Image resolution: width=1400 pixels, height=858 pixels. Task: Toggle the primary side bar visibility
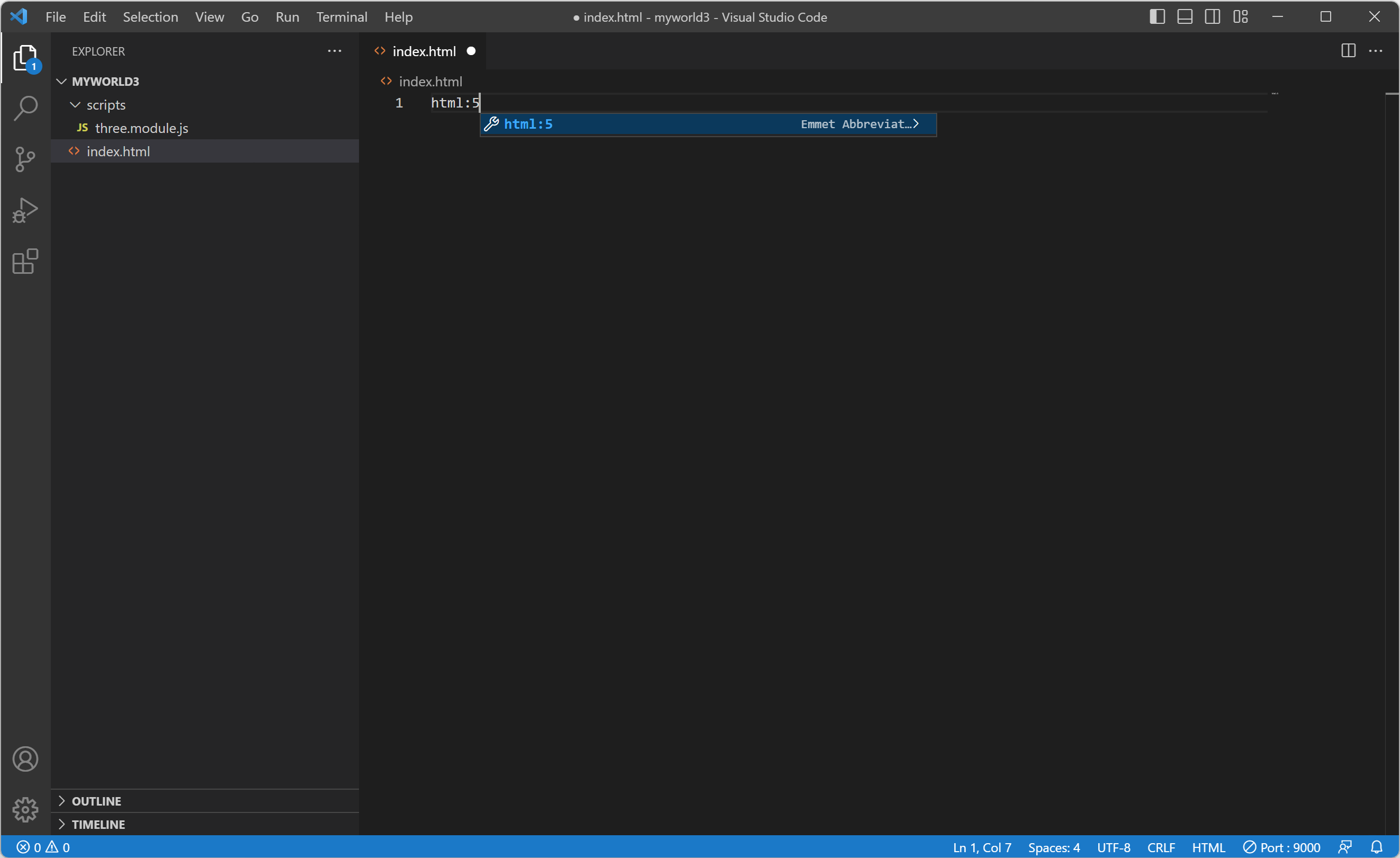click(1157, 17)
